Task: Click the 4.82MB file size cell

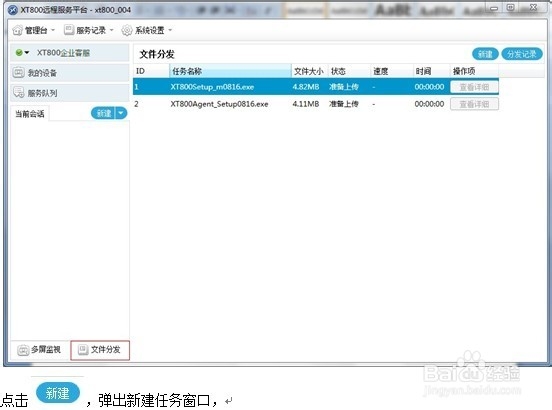Action: (x=306, y=87)
